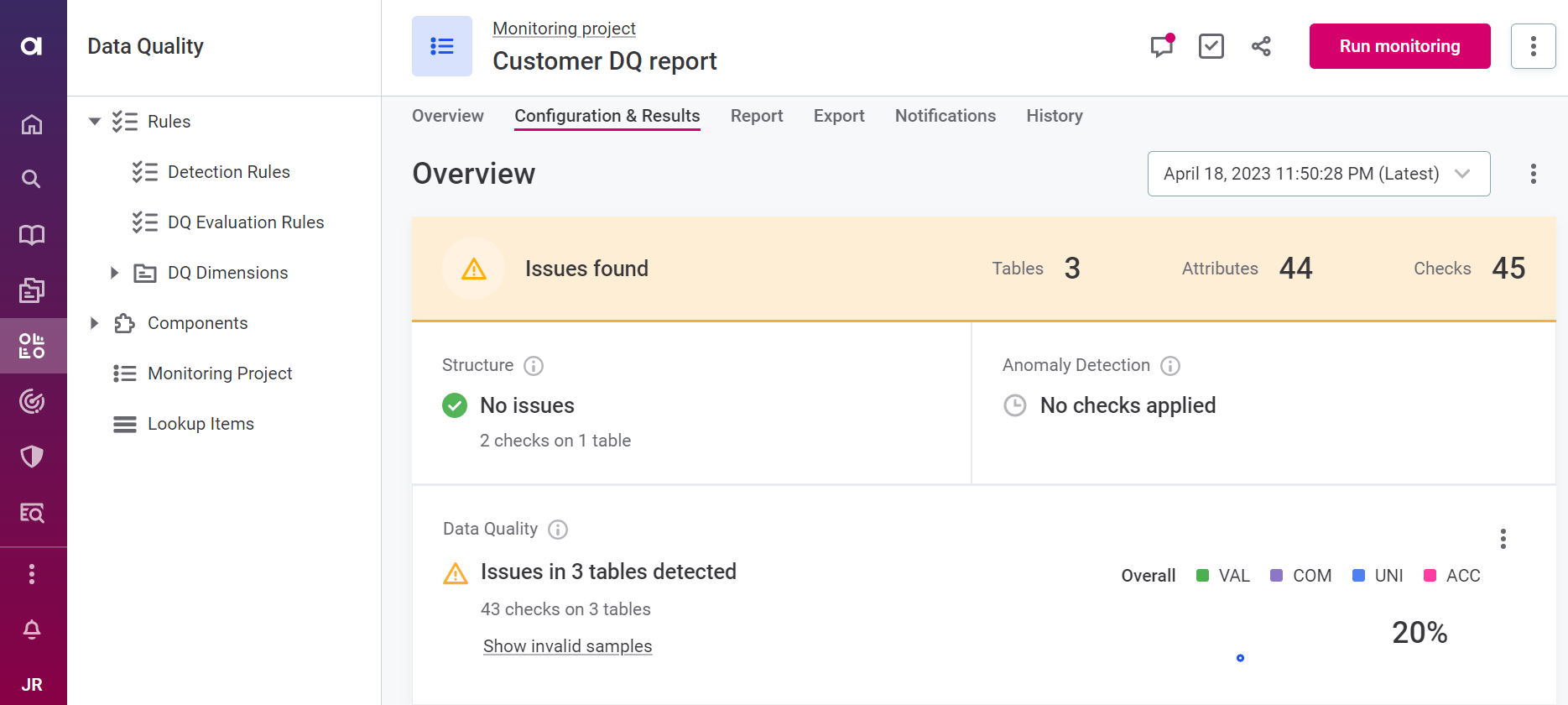This screenshot has width=1568, height=705.
Task: Open the comments icon with red dot
Action: click(1161, 46)
